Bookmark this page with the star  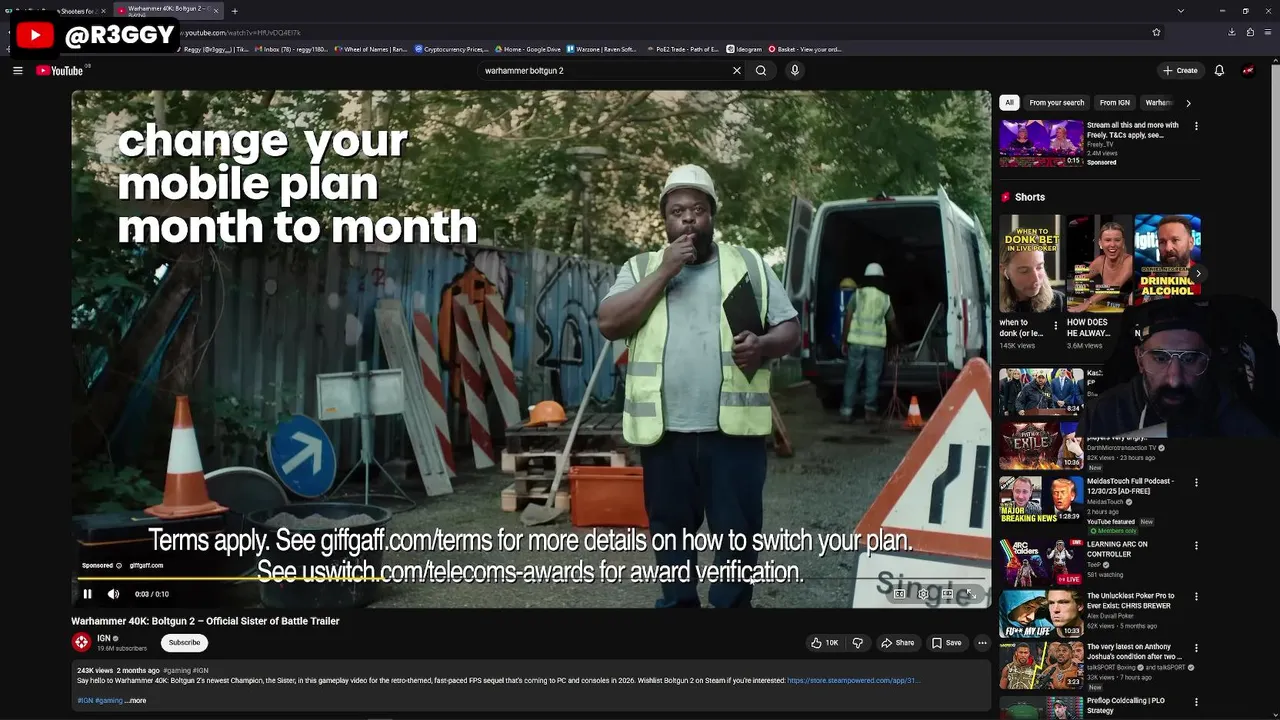coord(1157,32)
